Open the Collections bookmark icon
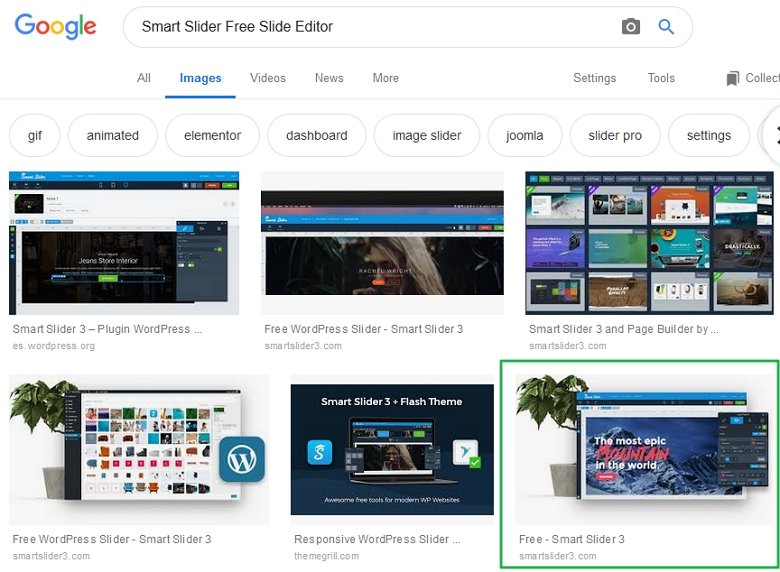 tap(733, 78)
